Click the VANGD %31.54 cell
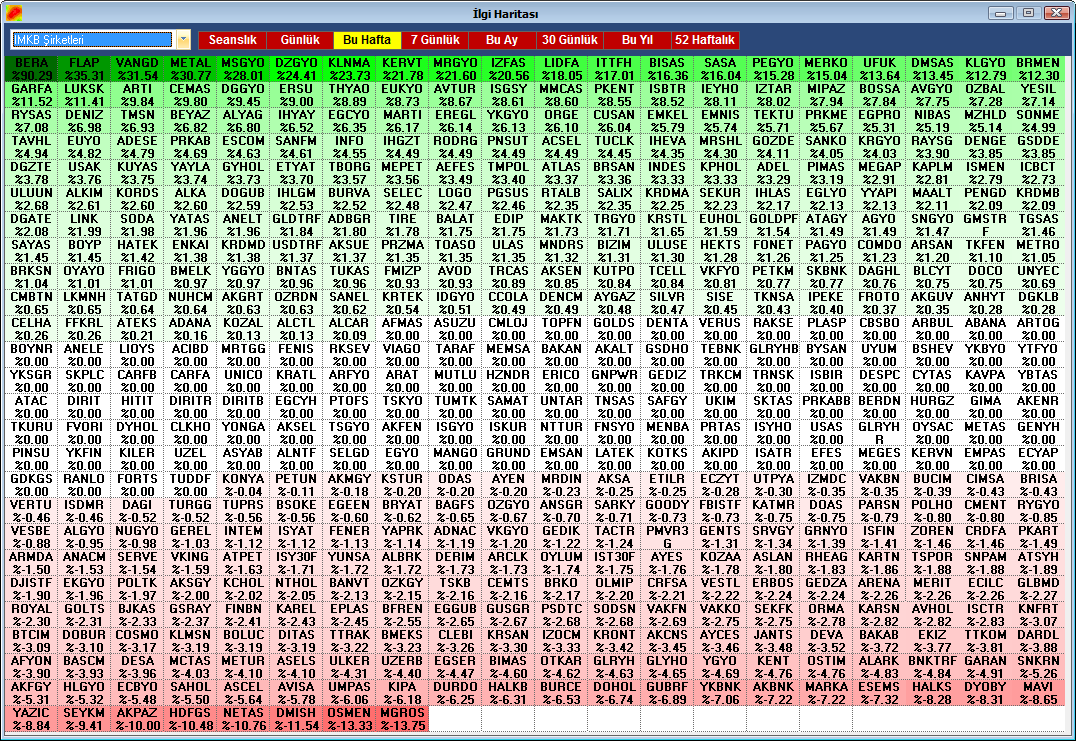 [x=137, y=69]
